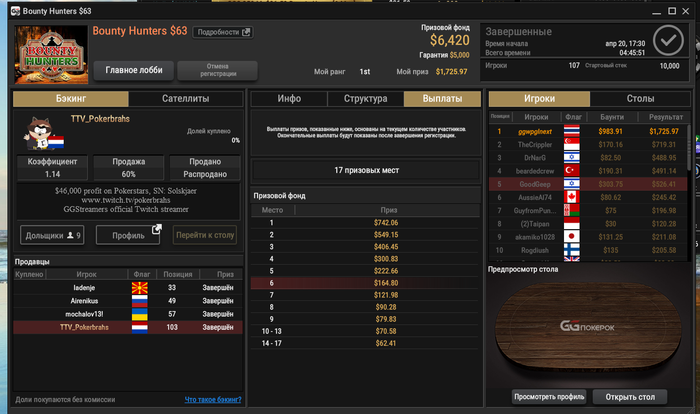Viewport: 700px width, 414px height.
Task: Click the external link icon beside Профиль
Action: [156, 229]
